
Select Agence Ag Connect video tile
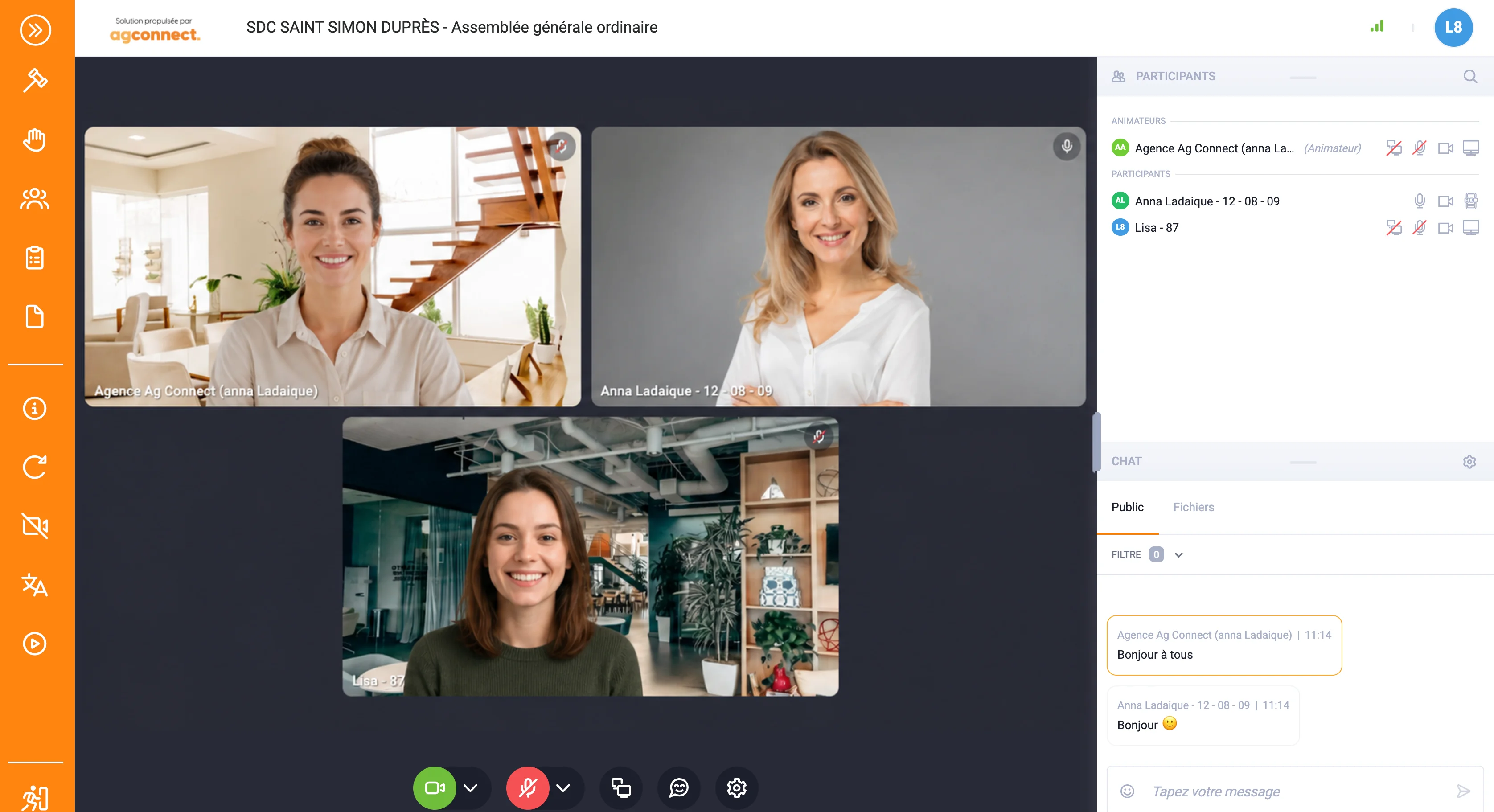[332, 266]
